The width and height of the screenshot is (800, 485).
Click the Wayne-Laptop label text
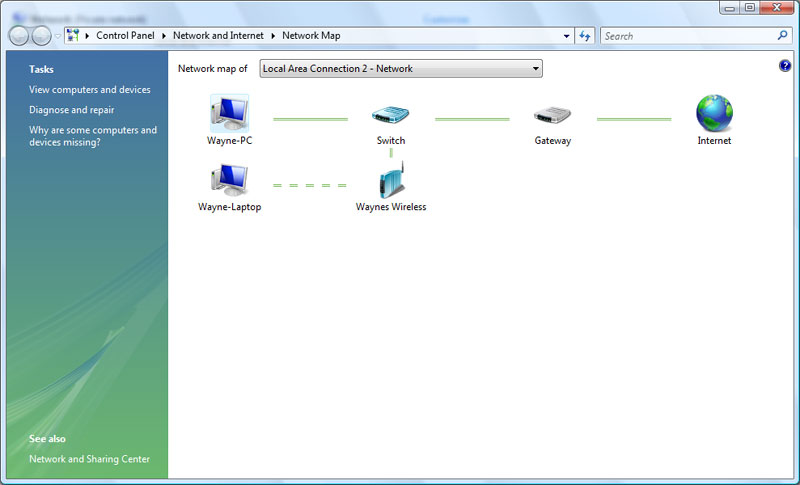pos(230,207)
